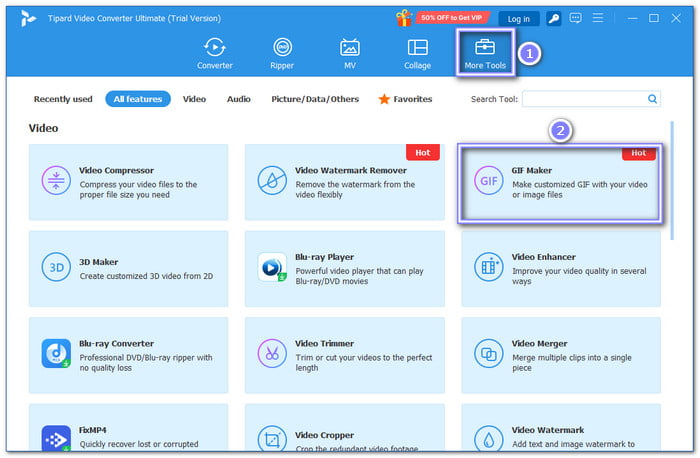
Task: Open the MV maker icon
Action: tap(350, 54)
